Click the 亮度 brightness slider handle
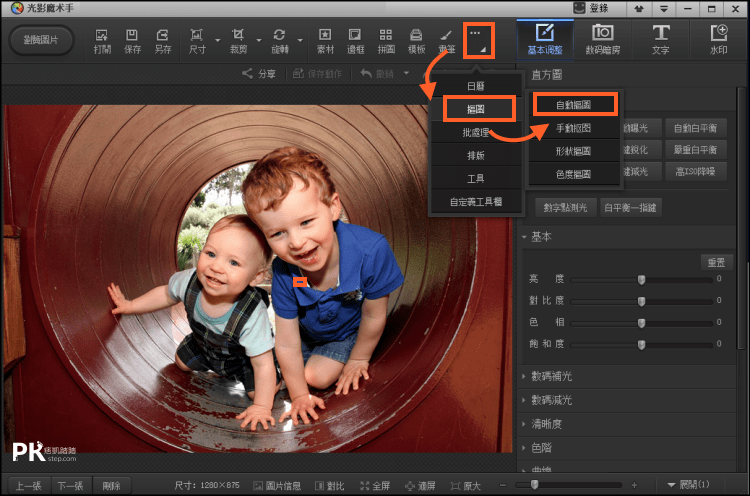The height and width of the screenshot is (496, 750). pyautogui.click(x=641, y=279)
